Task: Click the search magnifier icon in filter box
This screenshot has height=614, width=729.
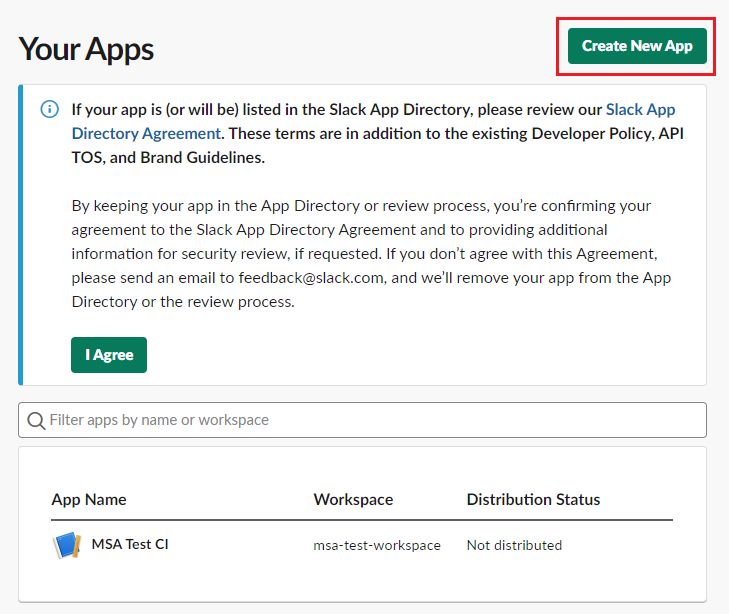Action: point(36,421)
